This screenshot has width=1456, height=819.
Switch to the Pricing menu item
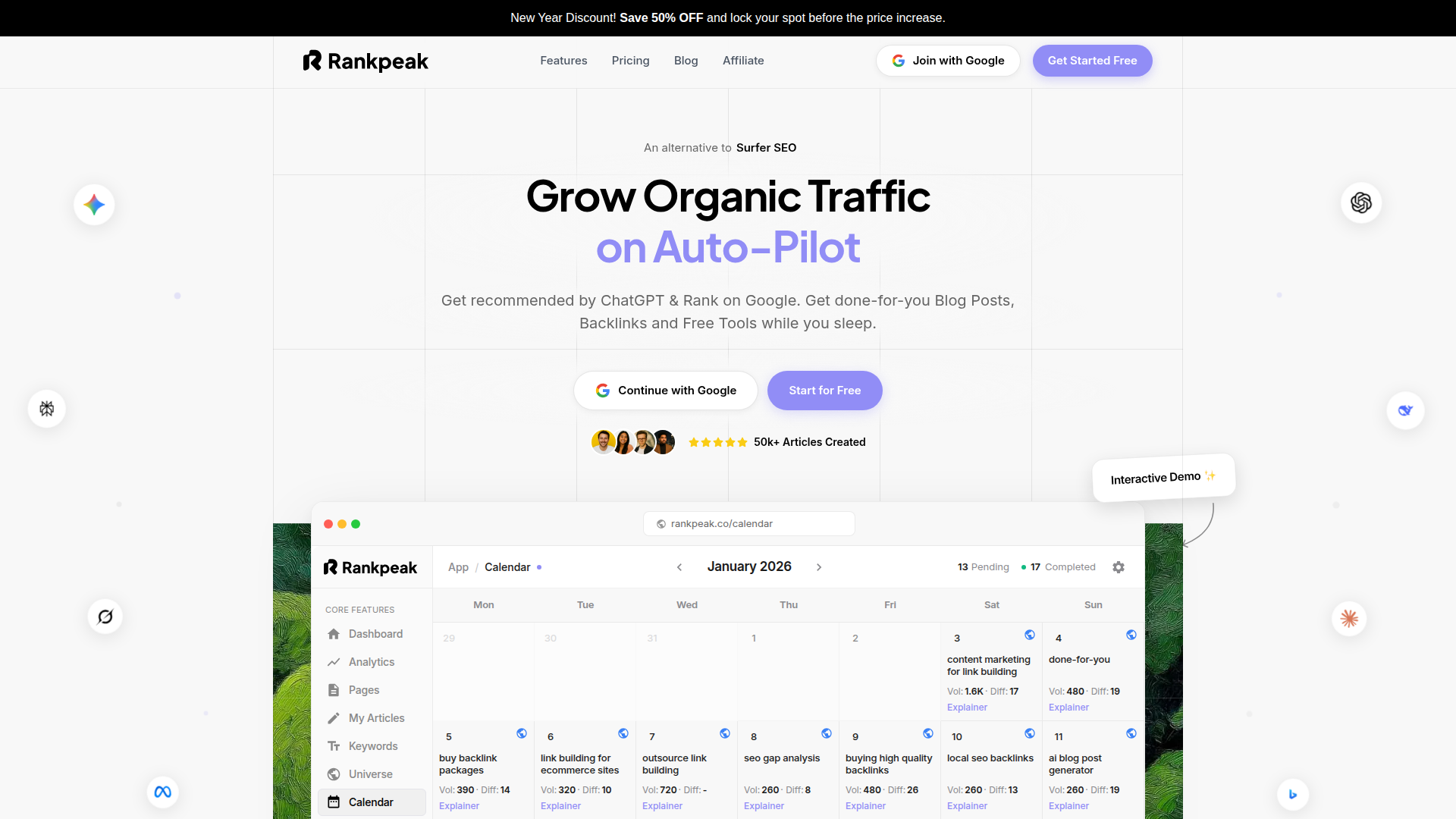click(x=630, y=61)
